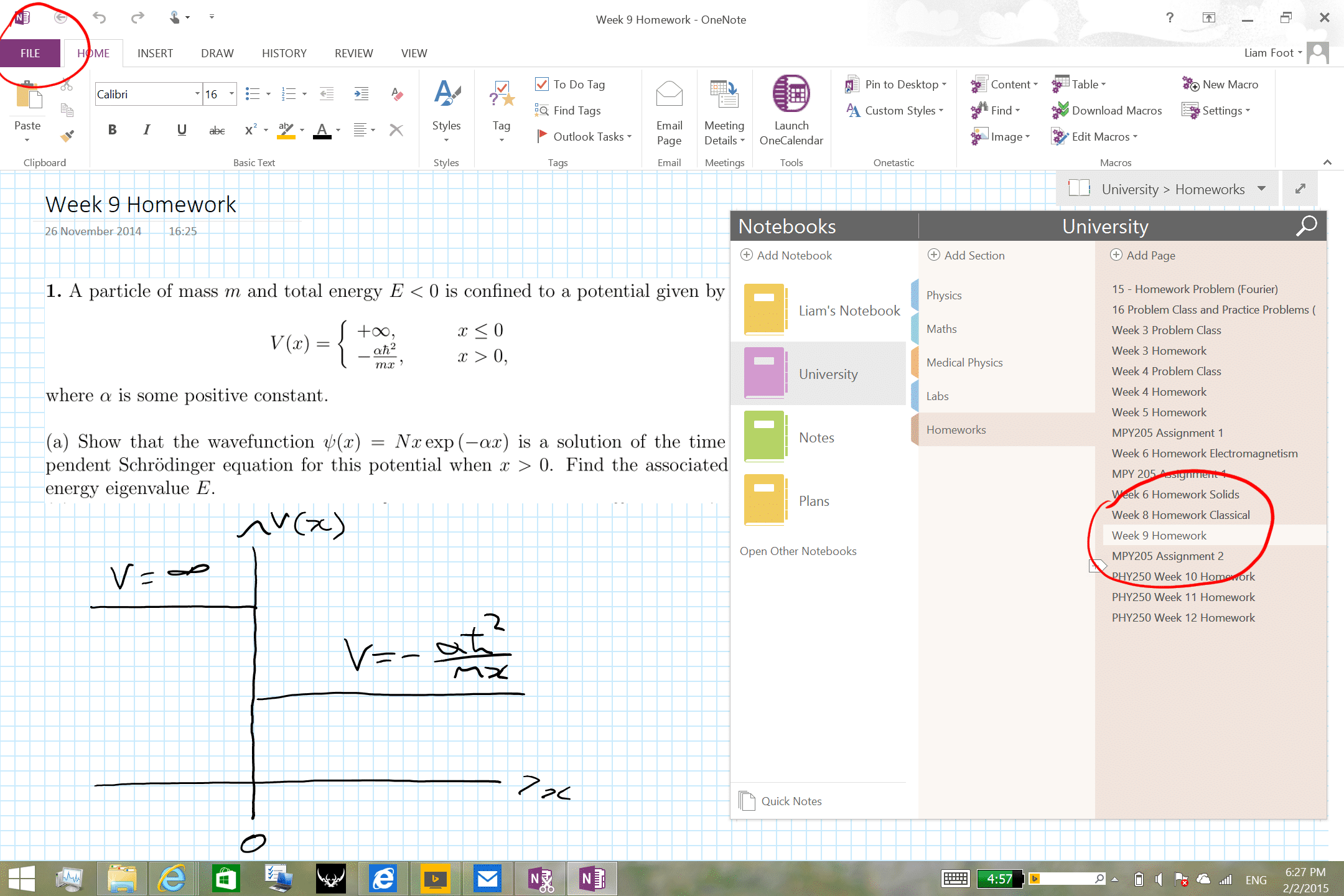
Task: Open page MPY205 Assignment 2
Action: [x=1167, y=556]
